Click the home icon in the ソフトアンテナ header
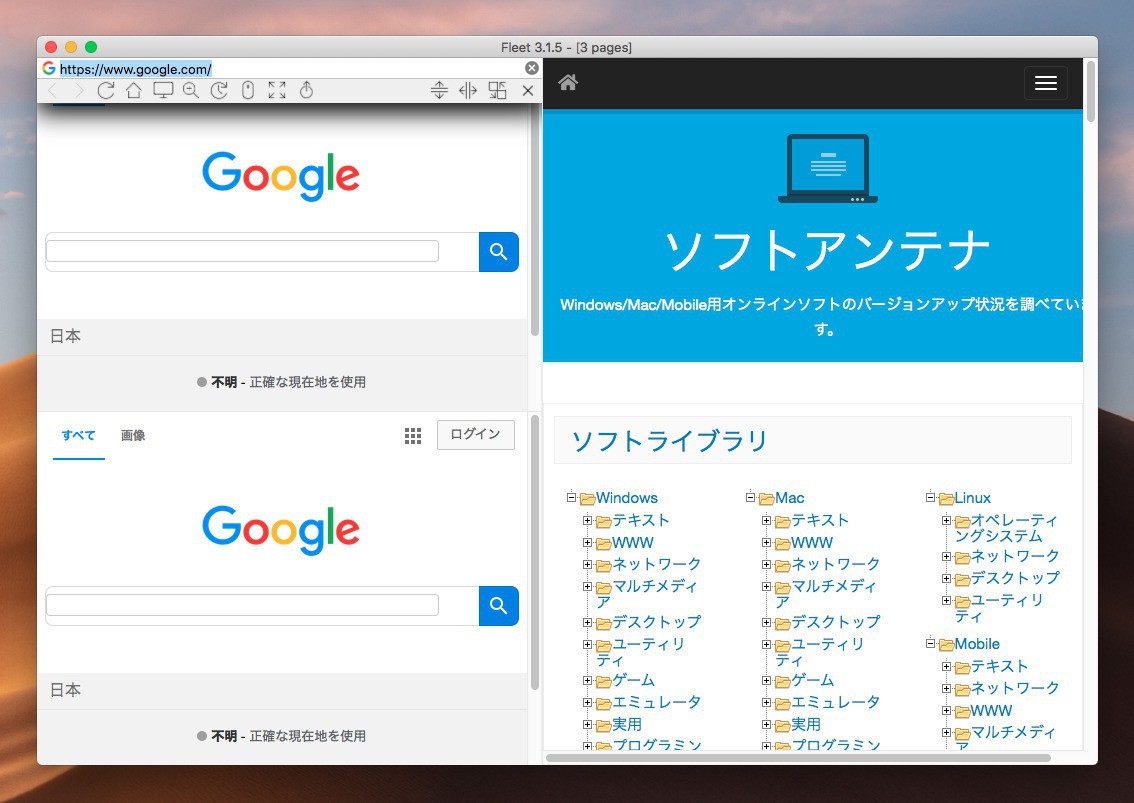Screen dimensions: 1134x803 pos(568,82)
